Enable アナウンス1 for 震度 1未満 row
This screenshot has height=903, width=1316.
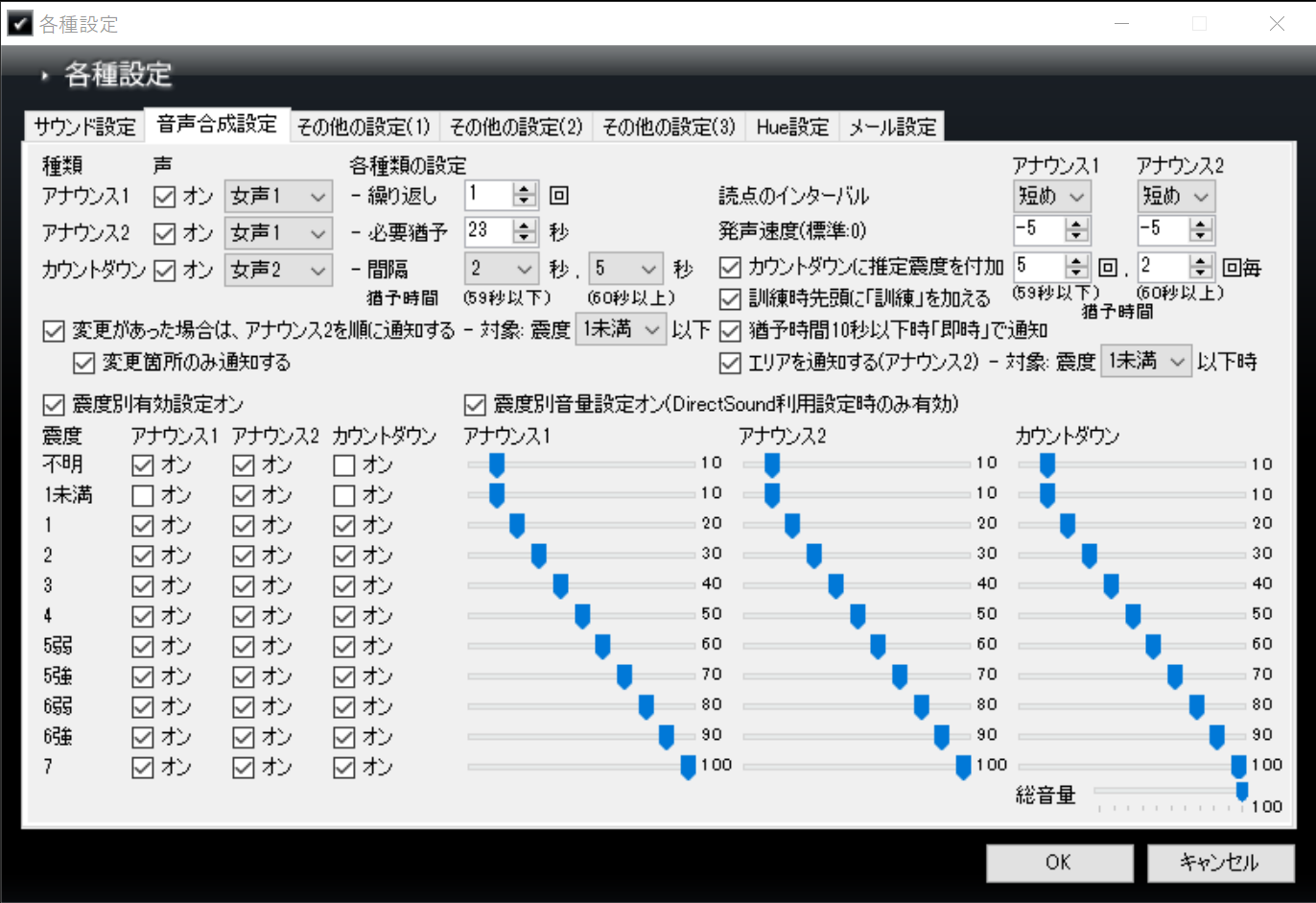(143, 495)
